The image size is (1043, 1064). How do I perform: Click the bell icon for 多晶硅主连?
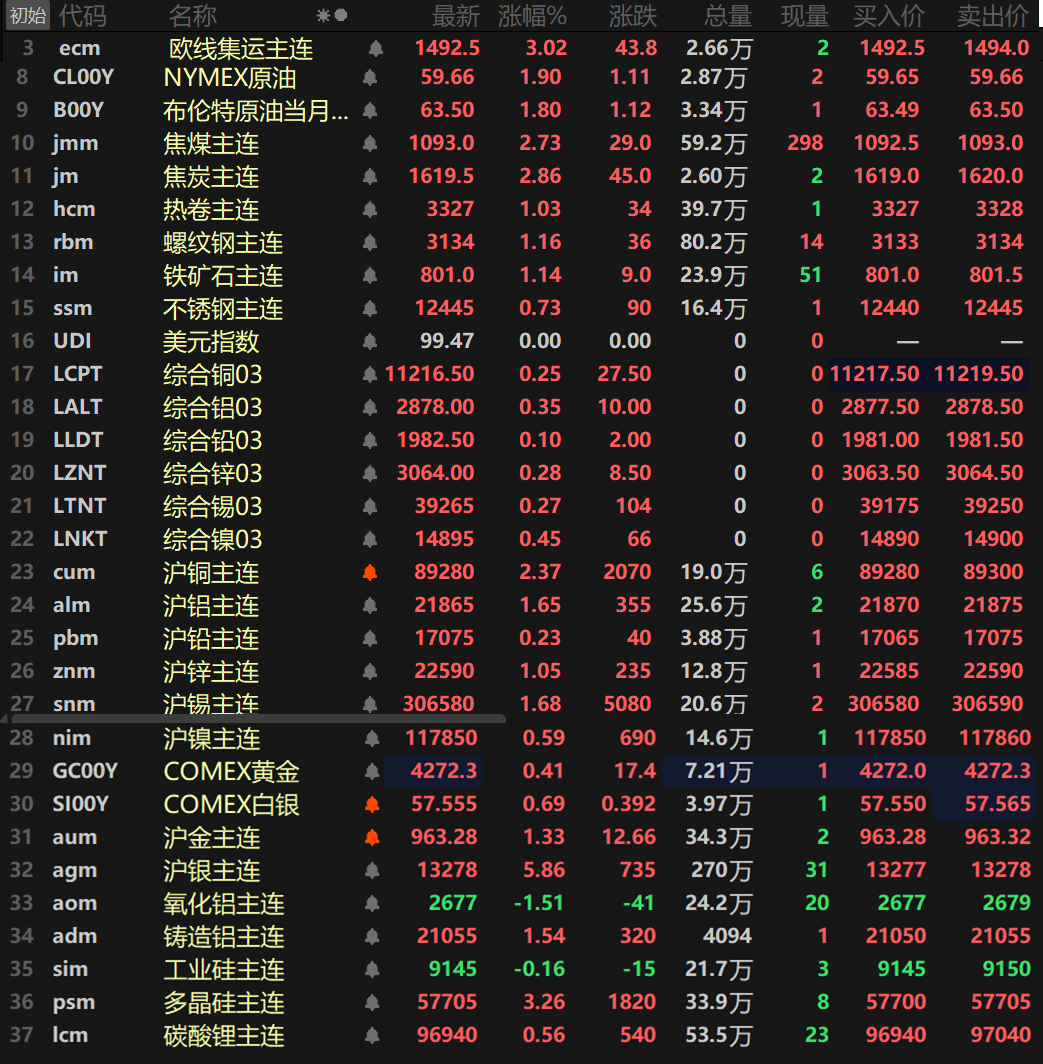coord(371,1002)
